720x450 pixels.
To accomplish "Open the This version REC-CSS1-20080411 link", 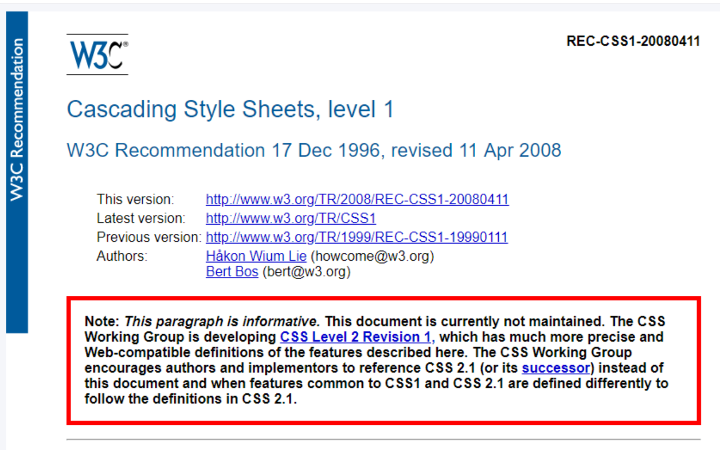I will pos(357,199).
